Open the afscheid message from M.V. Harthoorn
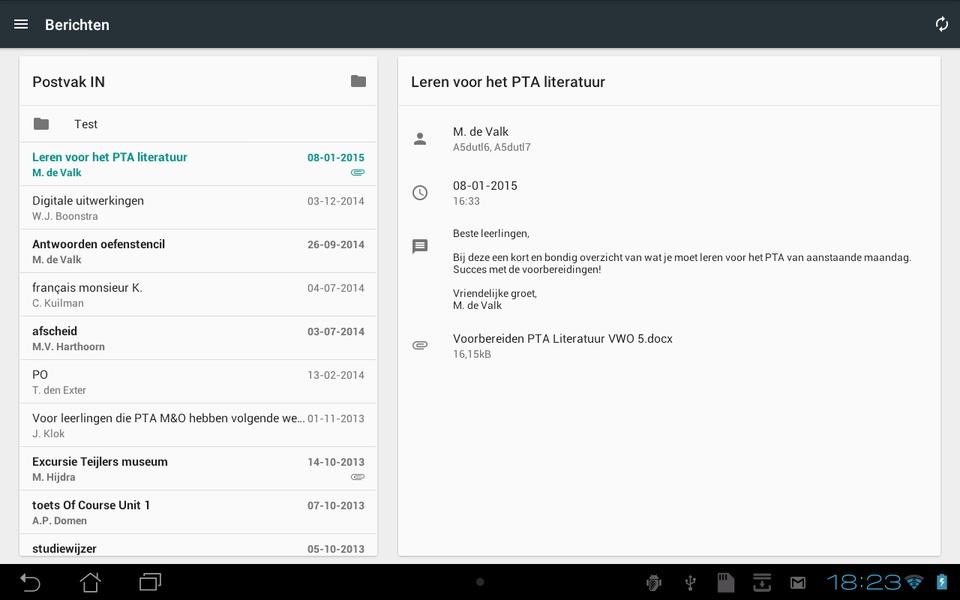The height and width of the screenshot is (600, 960). point(198,338)
